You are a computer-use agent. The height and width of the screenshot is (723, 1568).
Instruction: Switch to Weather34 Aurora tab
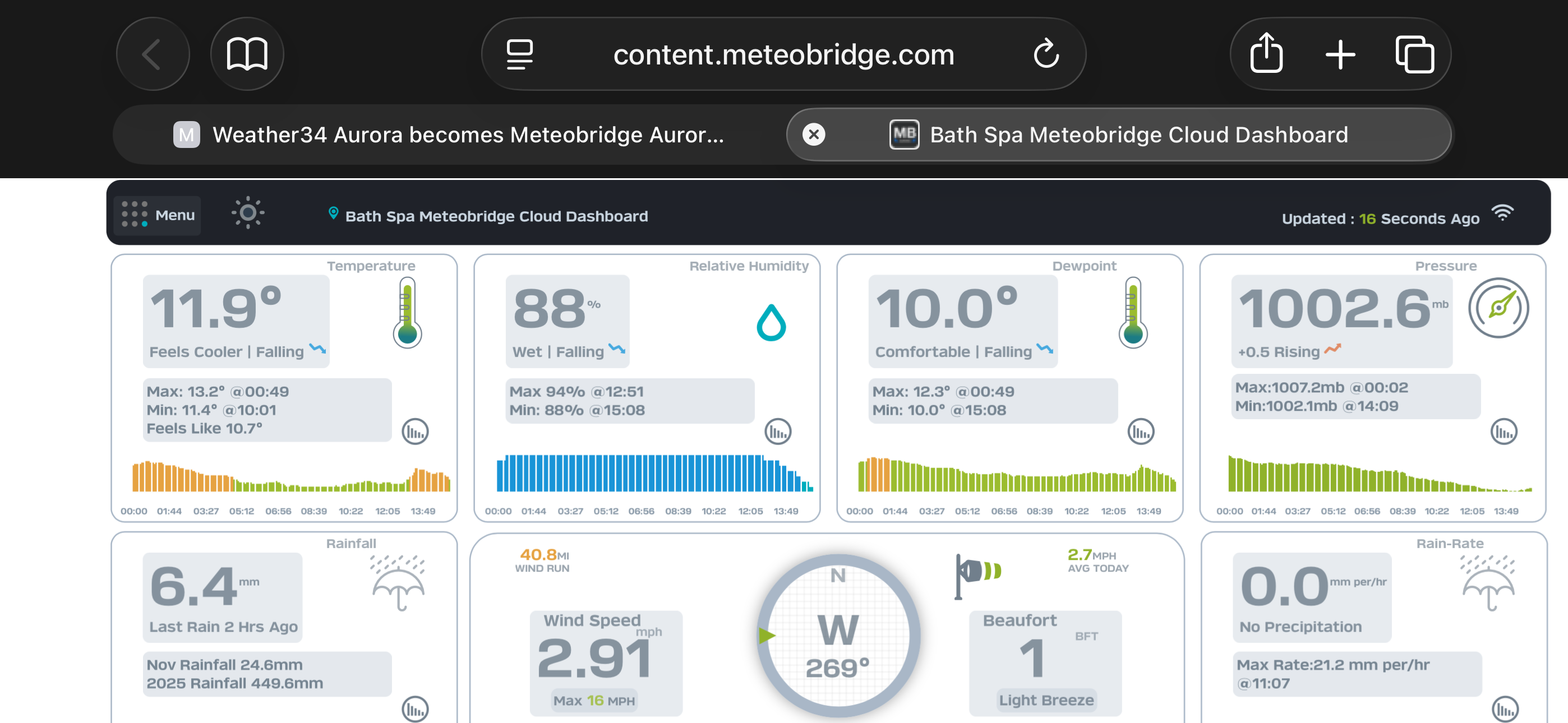tap(449, 135)
